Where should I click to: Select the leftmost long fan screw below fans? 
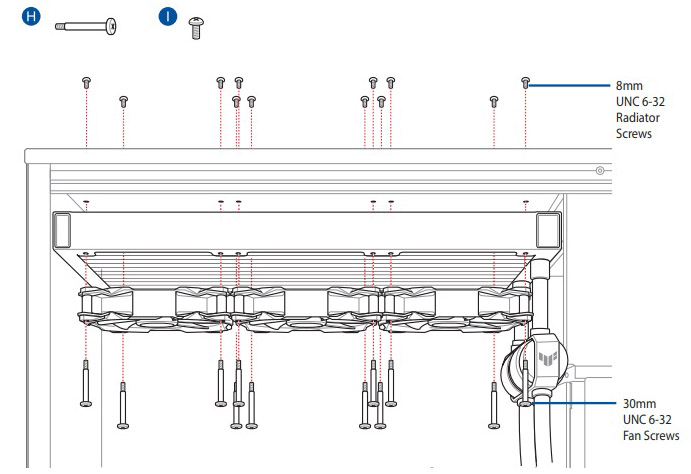(86, 385)
